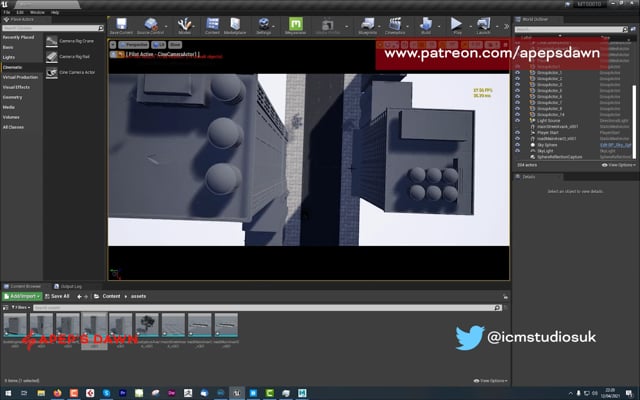640x400 pixels.
Task: Open dropdown arrow beside Build
Action: point(439,27)
